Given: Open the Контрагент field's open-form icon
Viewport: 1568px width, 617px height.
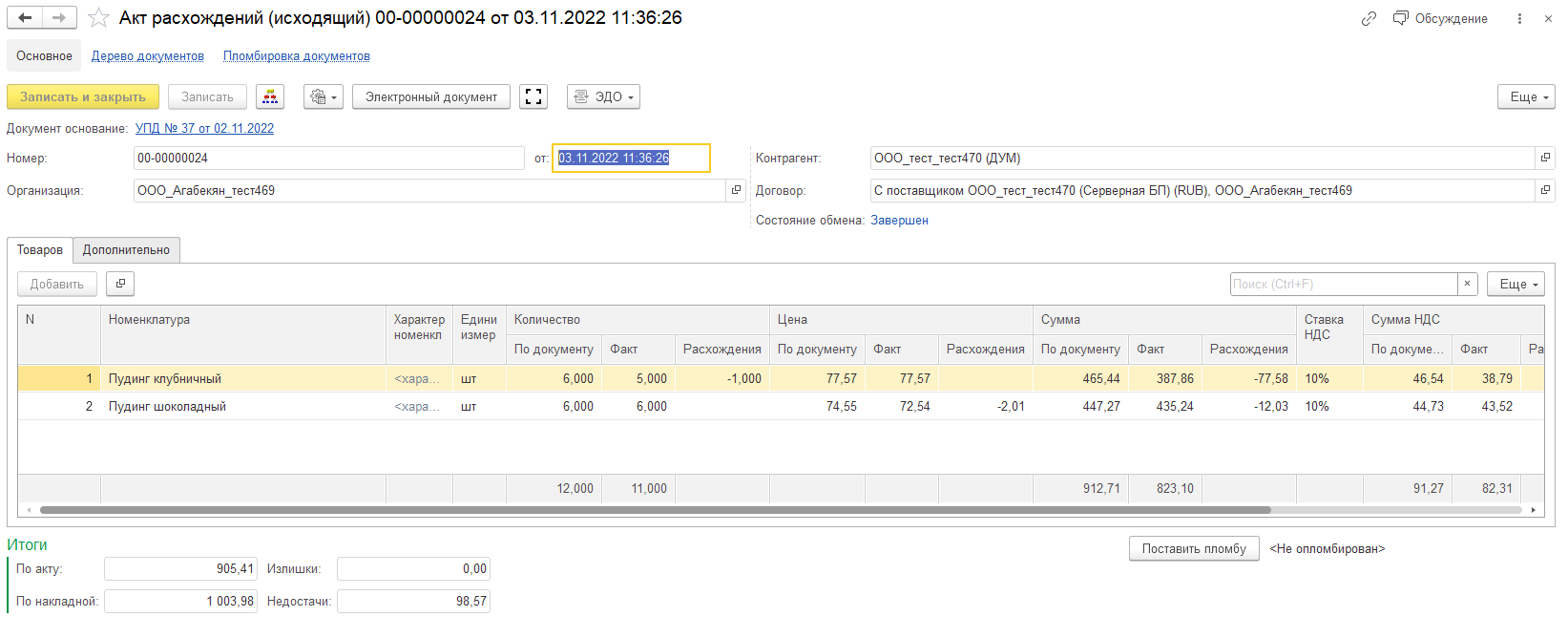Looking at the screenshot, I should pyautogui.click(x=1544, y=158).
